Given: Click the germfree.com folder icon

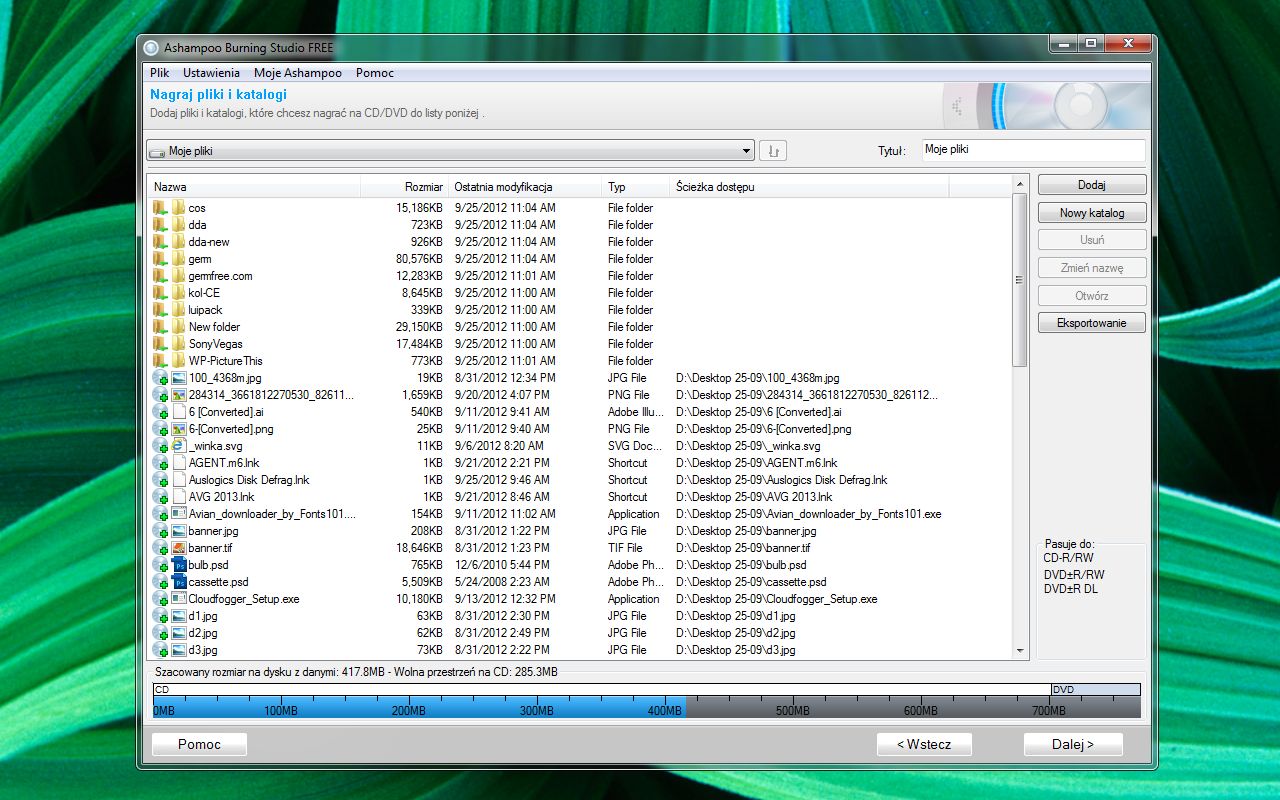Looking at the screenshot, I should 179,276.
